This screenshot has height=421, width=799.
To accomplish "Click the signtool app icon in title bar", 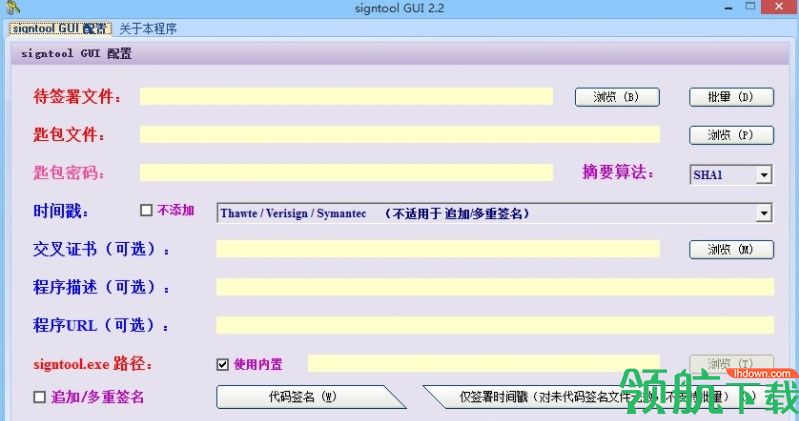I will 13,7.
